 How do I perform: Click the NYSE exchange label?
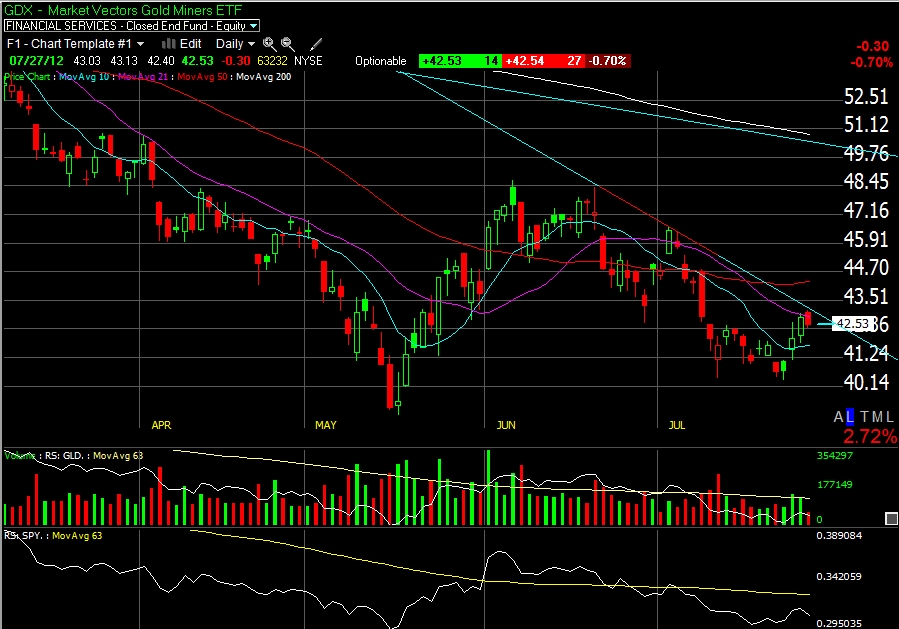pyautogui.click(x=308, y=61)
